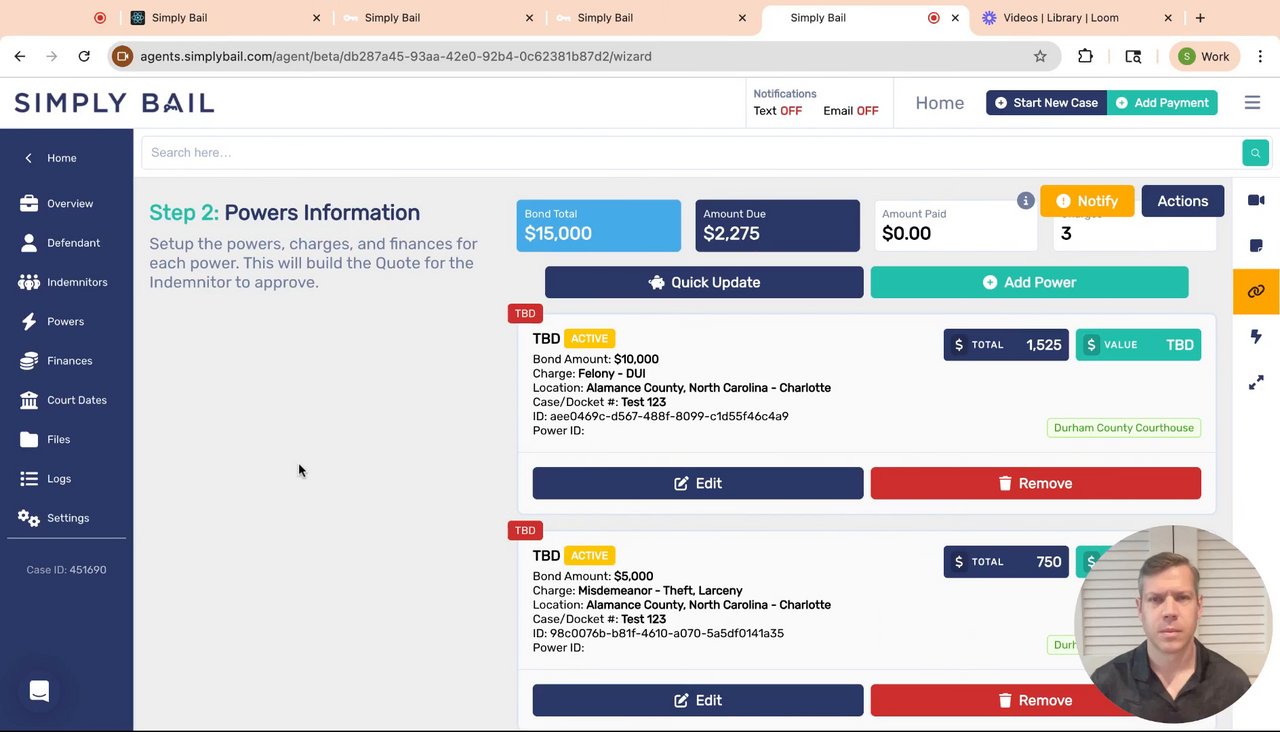Click the Total 1,525 badge on DUI power

1006,345
